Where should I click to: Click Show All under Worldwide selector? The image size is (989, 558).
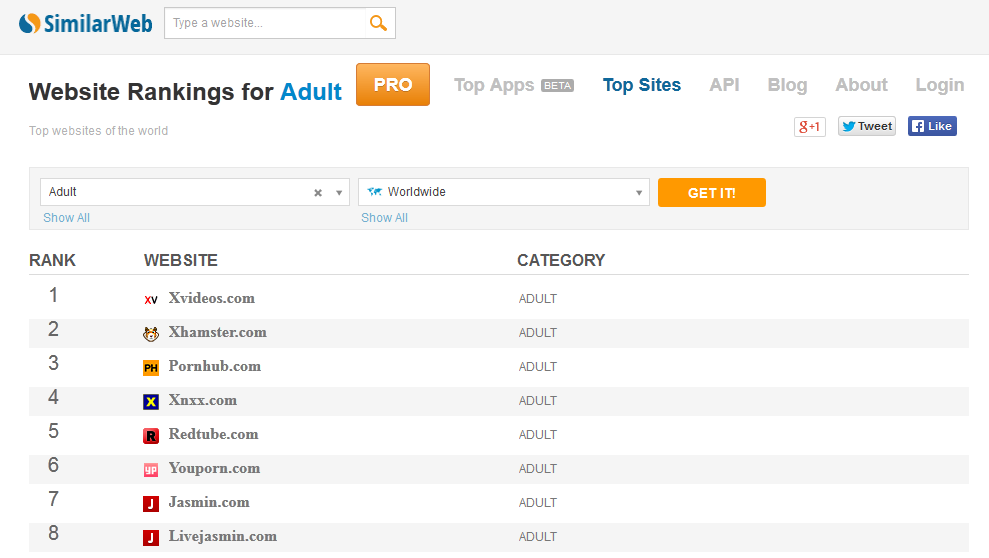click(384, 218)
